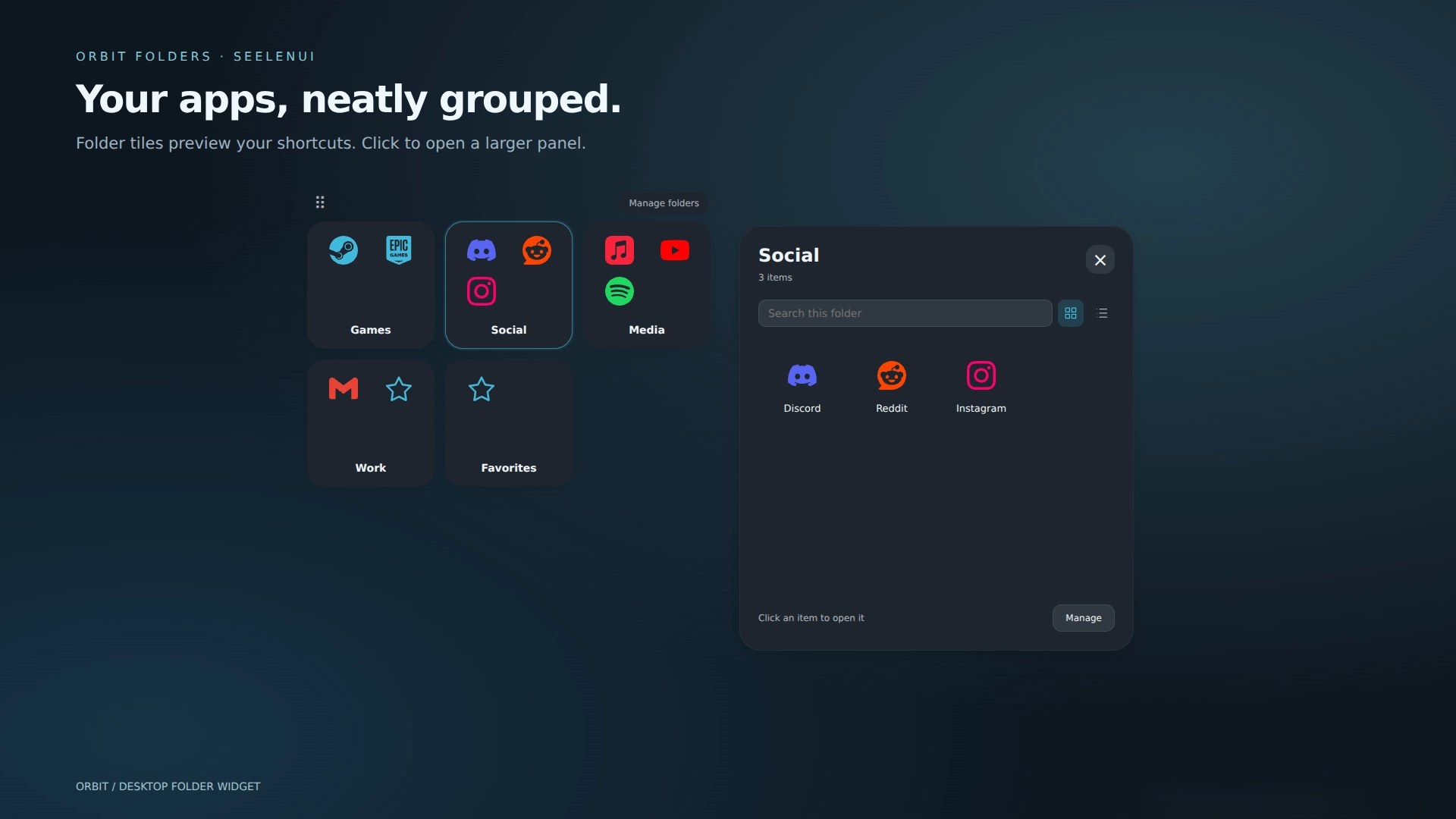Viewport: 1456px width, 819px height.
Task: Open the Social folder label
Action: pyautogui.click(x=509, y=330)
